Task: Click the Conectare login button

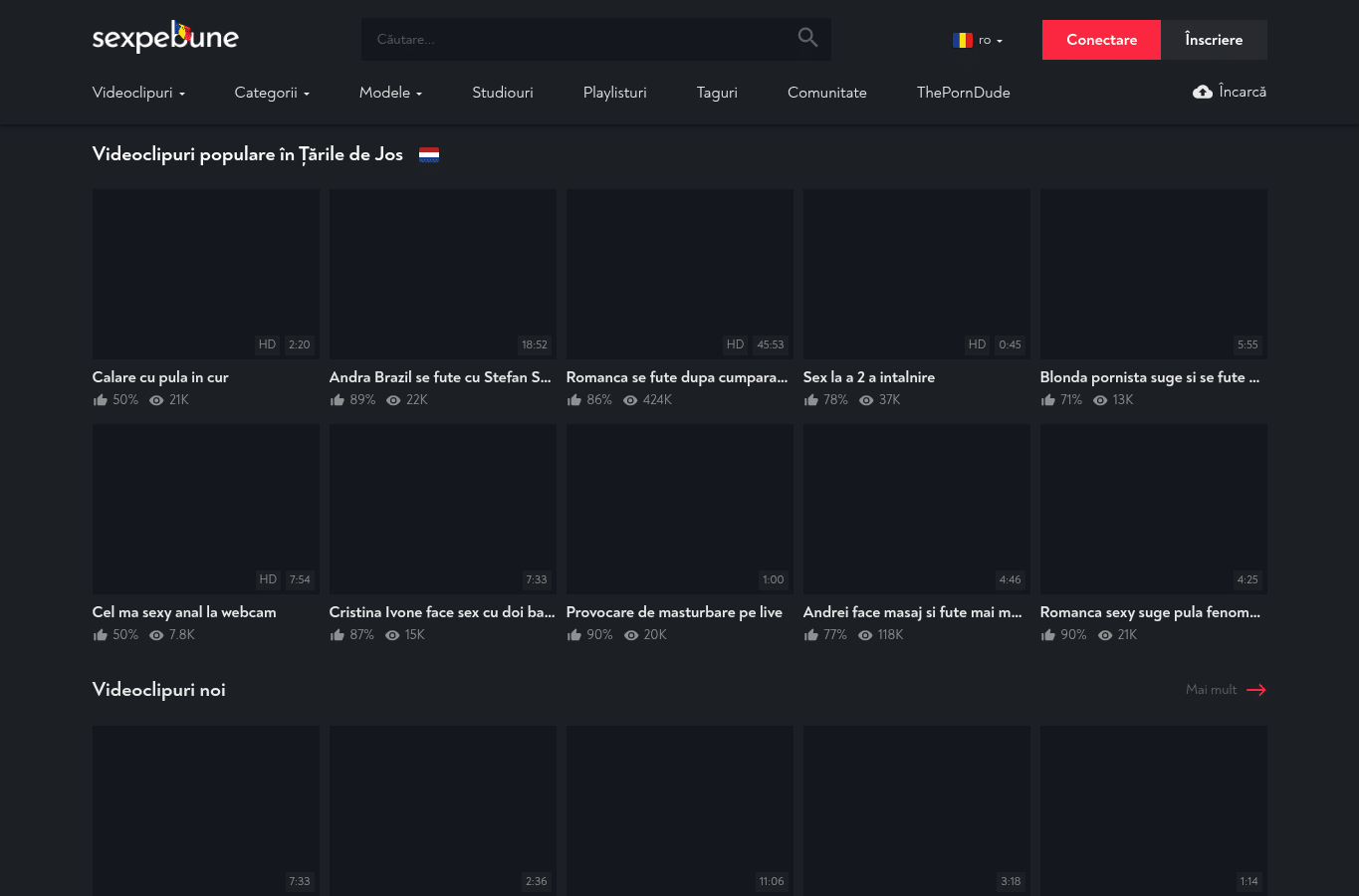Action: [1101, 40]
